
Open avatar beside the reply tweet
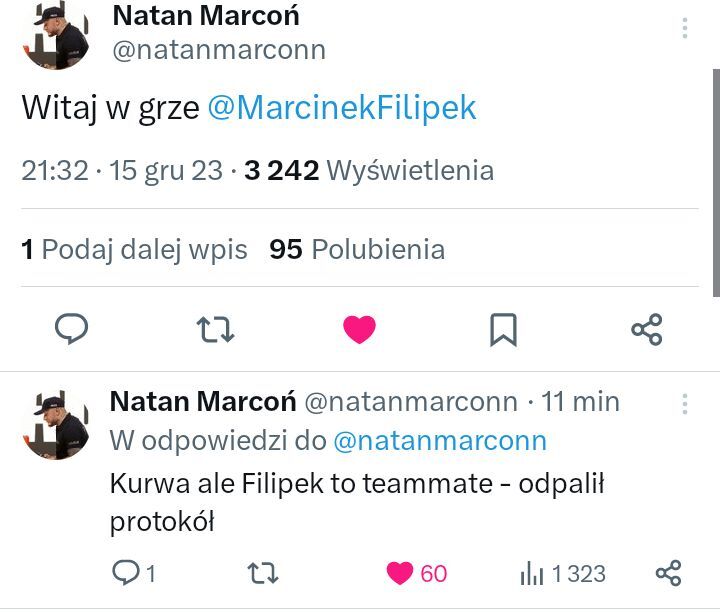pyautogui.click(x=56, y=424)
